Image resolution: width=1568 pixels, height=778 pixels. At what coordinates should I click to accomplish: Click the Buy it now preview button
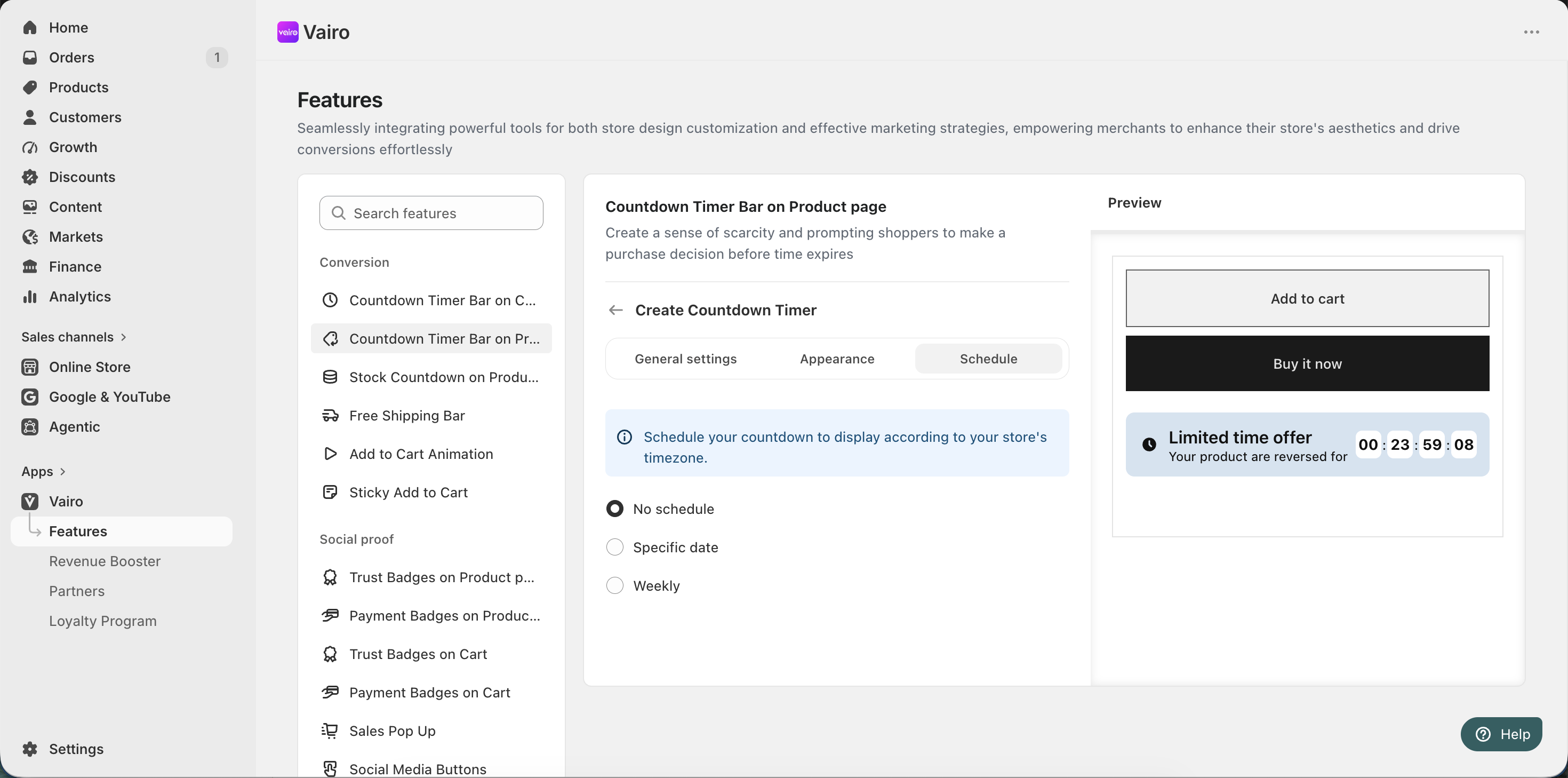[1307, 364]
